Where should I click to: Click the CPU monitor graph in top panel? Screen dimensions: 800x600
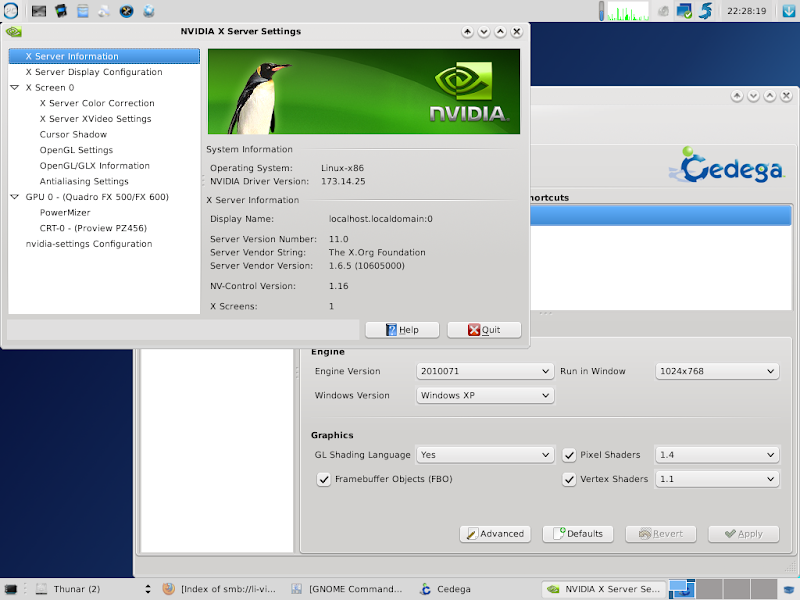(628, 11)
